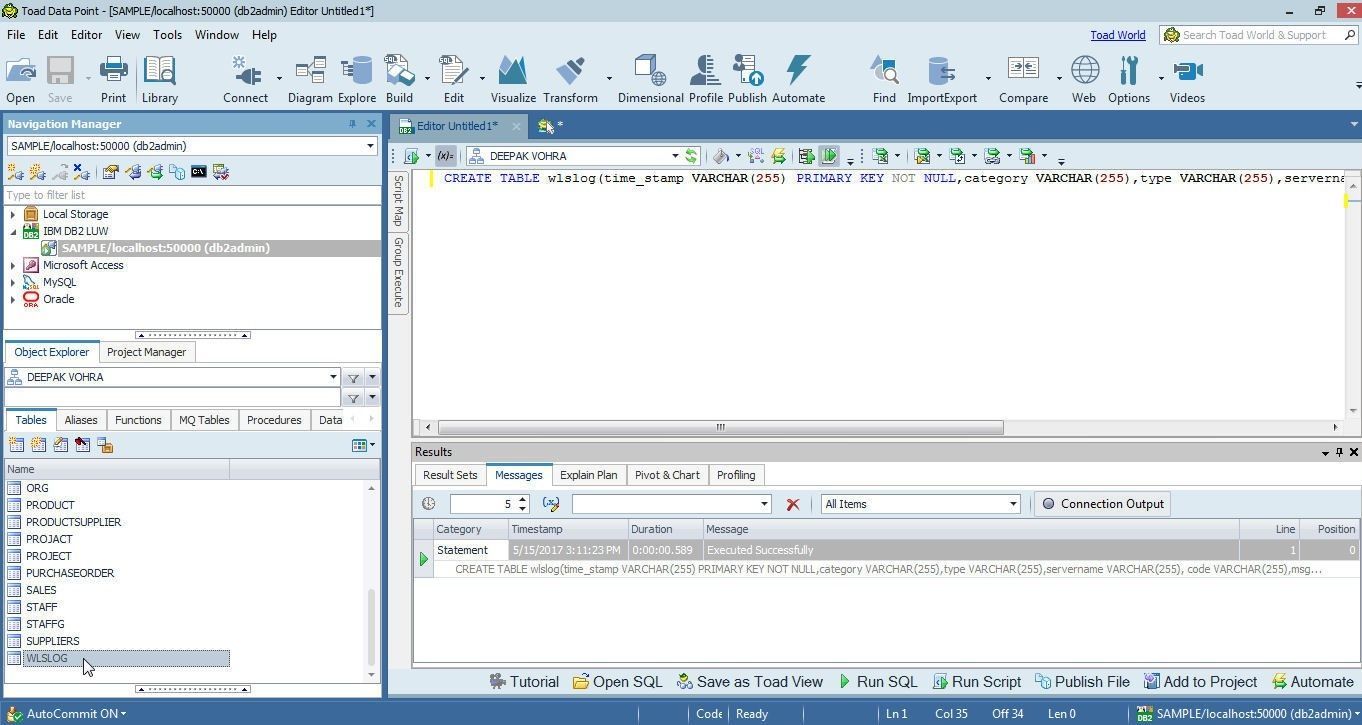Switch to the Explain Plan tab

click(588, 475)
